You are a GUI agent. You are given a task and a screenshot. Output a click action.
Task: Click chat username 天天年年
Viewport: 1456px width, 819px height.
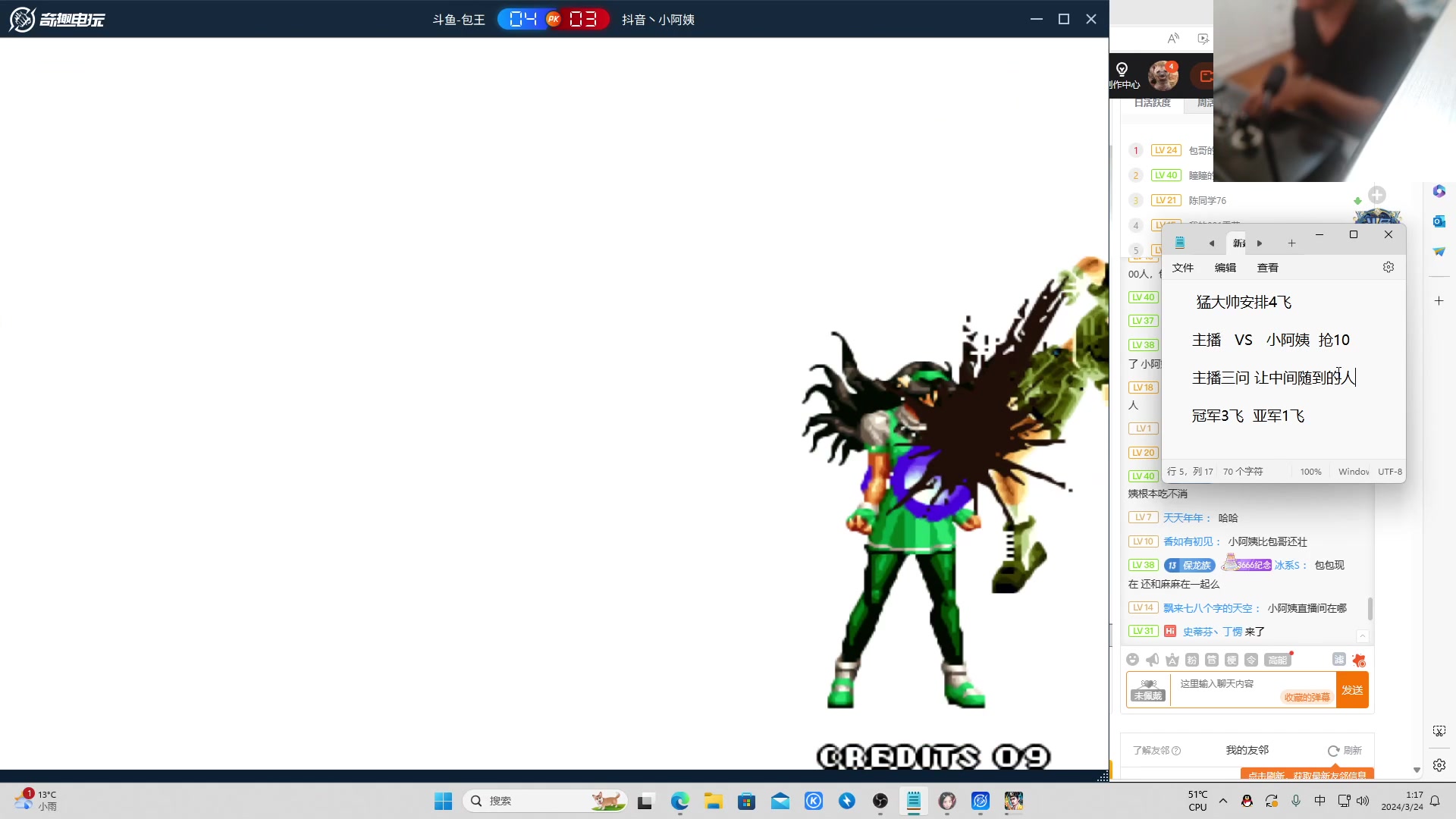click(x=1184, y=518)
